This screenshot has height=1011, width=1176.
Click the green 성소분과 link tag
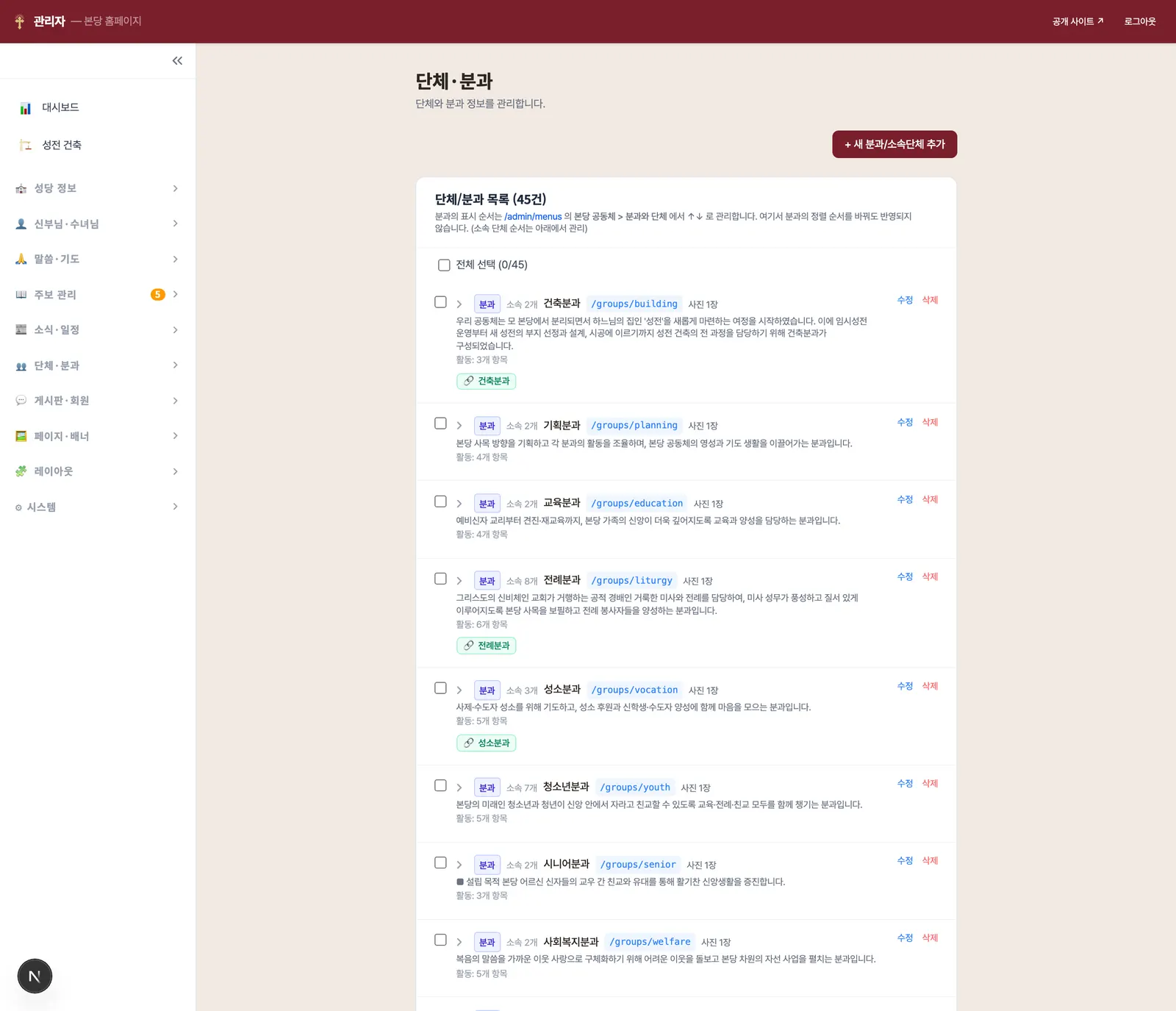[x=486, y=743]
